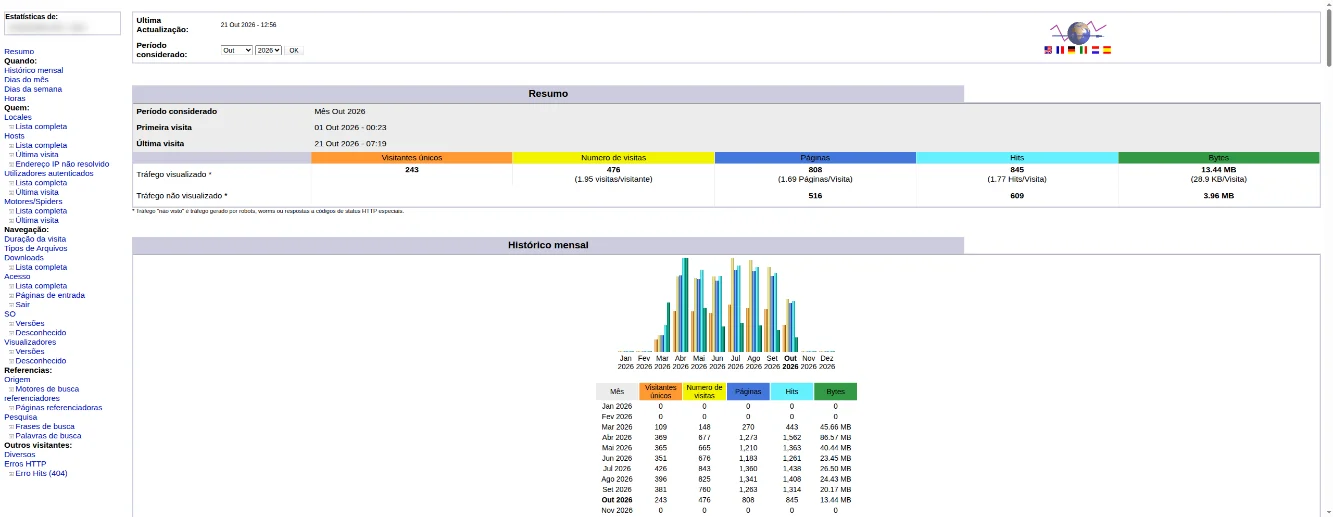Open Lista completa under Locales
The height and width of the screenshot is (517, 1333).
tap(41, 127)
